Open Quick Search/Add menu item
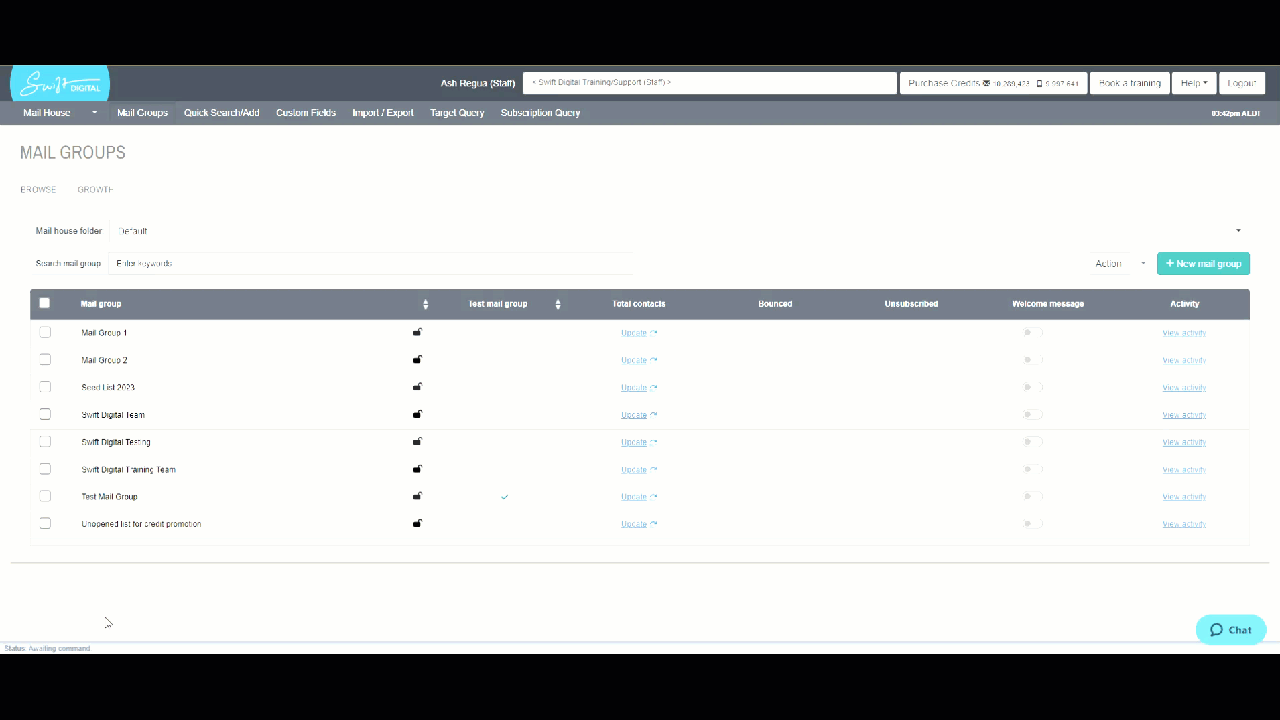 (x=221, y=113)
